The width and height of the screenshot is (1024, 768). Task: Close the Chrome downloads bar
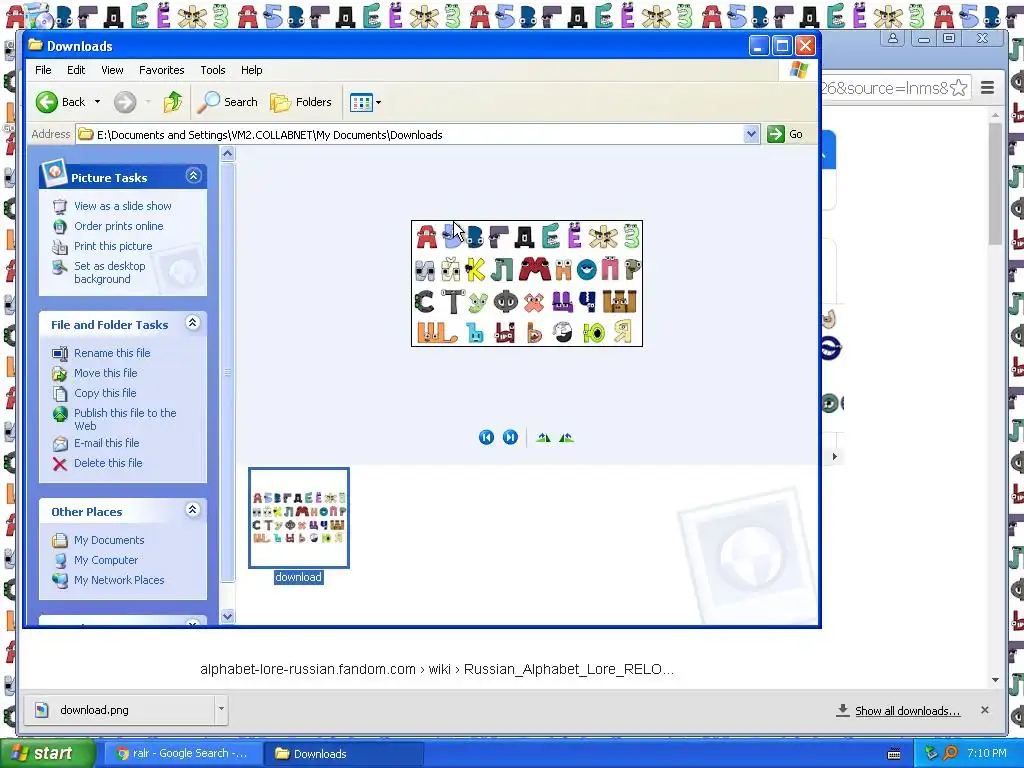[985, 710]
